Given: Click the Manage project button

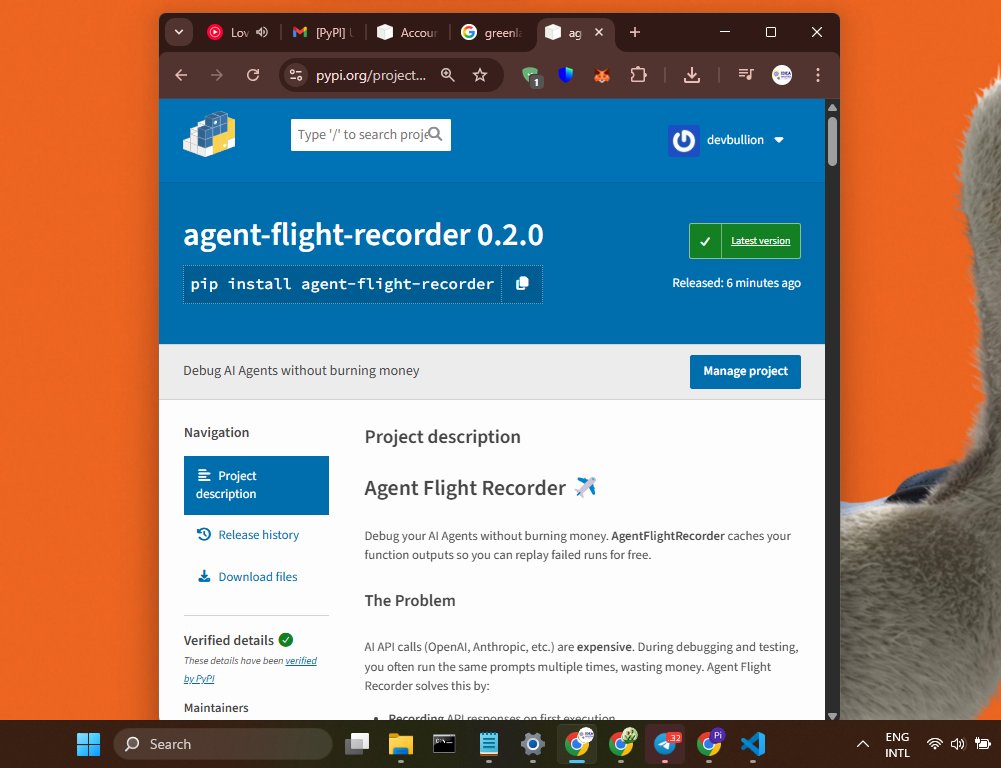Looking at the screenshot, I should (745, 372).
